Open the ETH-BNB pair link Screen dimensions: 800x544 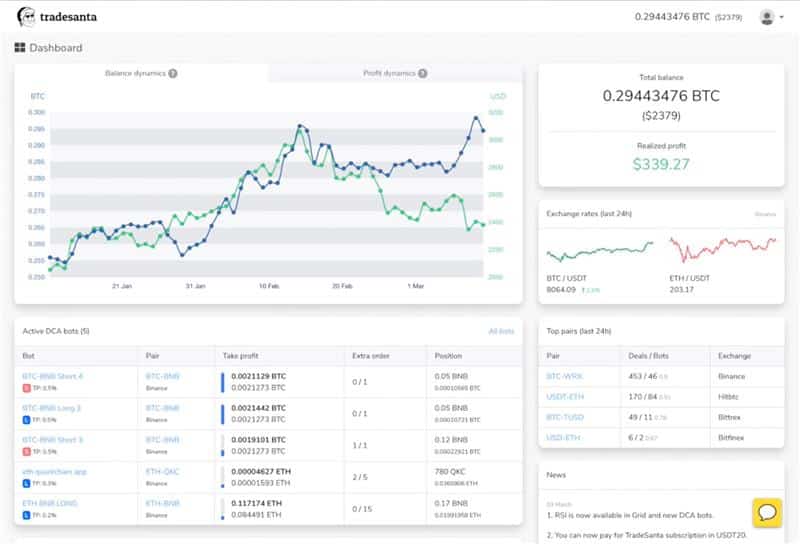click(x=162, y=503)
